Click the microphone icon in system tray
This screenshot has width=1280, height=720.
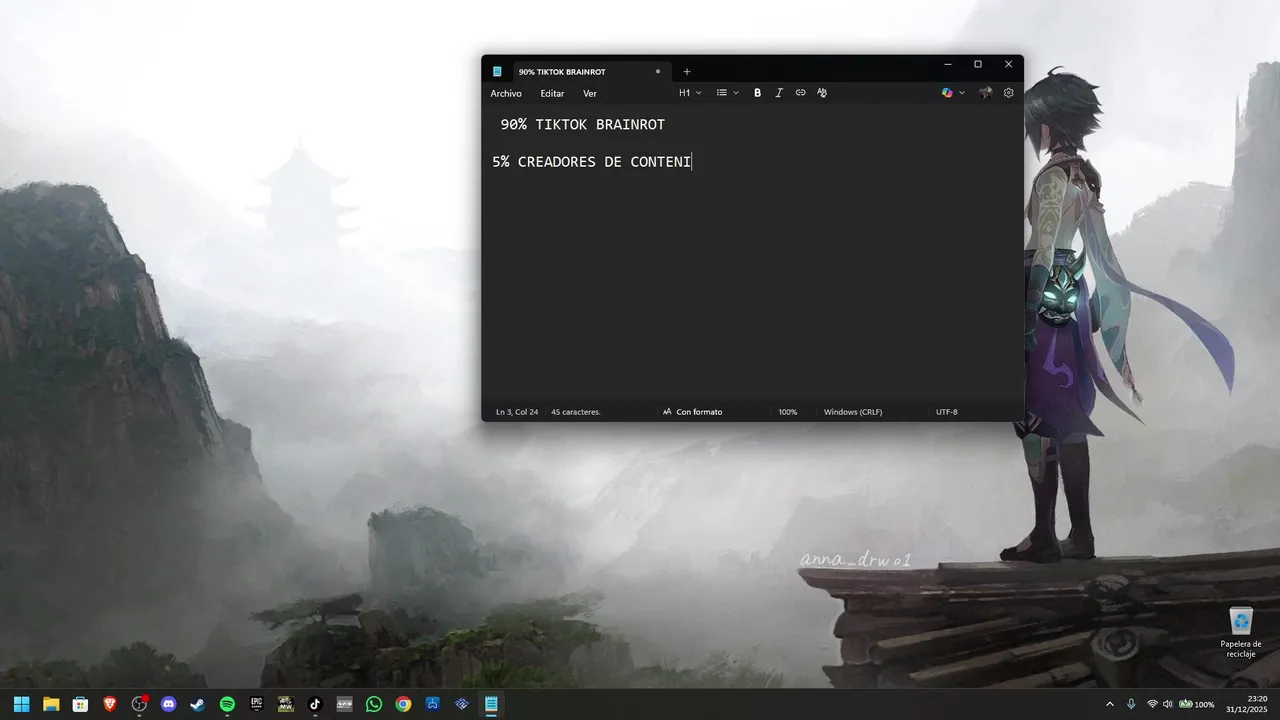click(x=1131, y=704)
